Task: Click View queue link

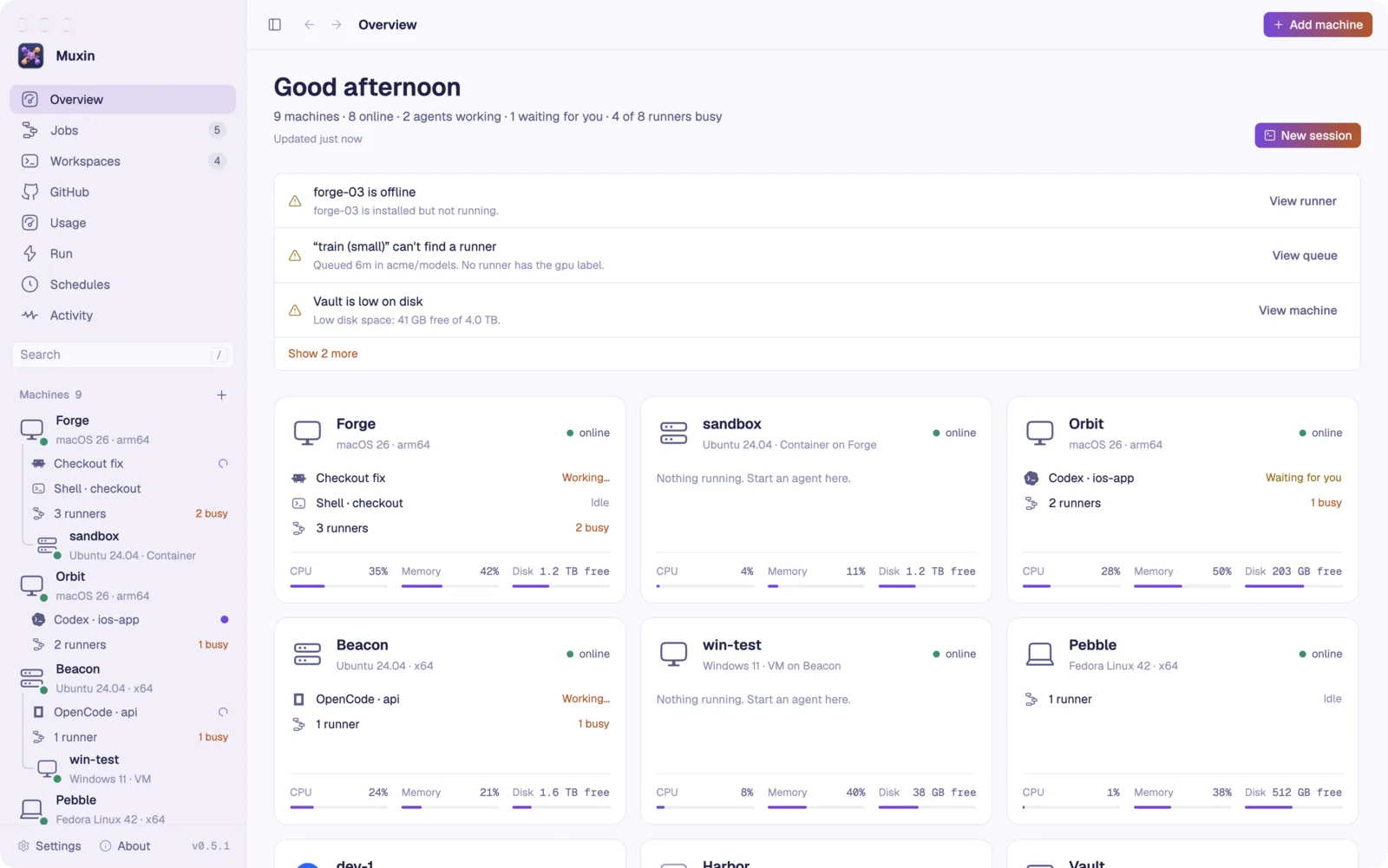Action: pos(1304,256)
